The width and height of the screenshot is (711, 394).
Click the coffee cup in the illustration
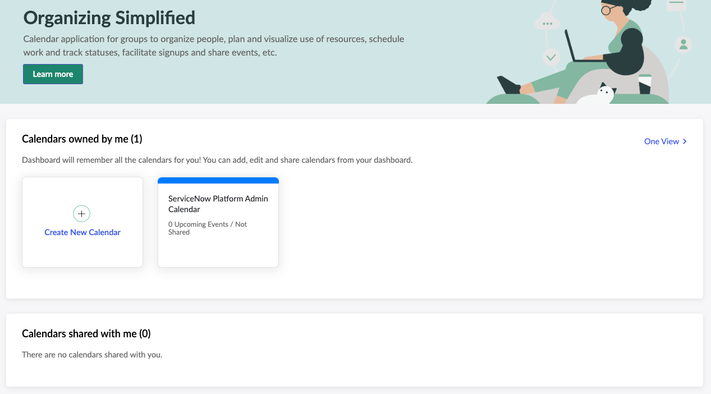pyautogui.click(x=645, y=84)
